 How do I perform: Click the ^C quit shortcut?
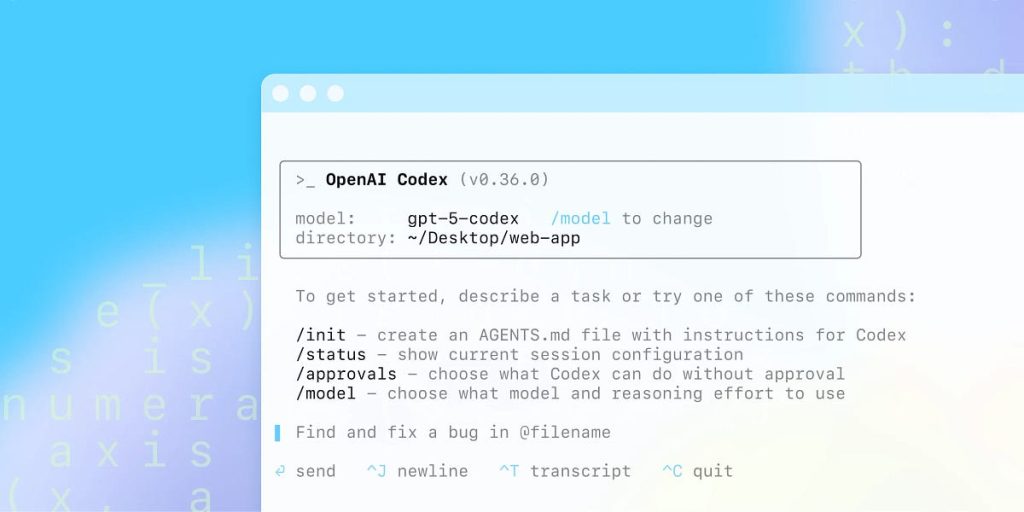[x=697, y=471]
